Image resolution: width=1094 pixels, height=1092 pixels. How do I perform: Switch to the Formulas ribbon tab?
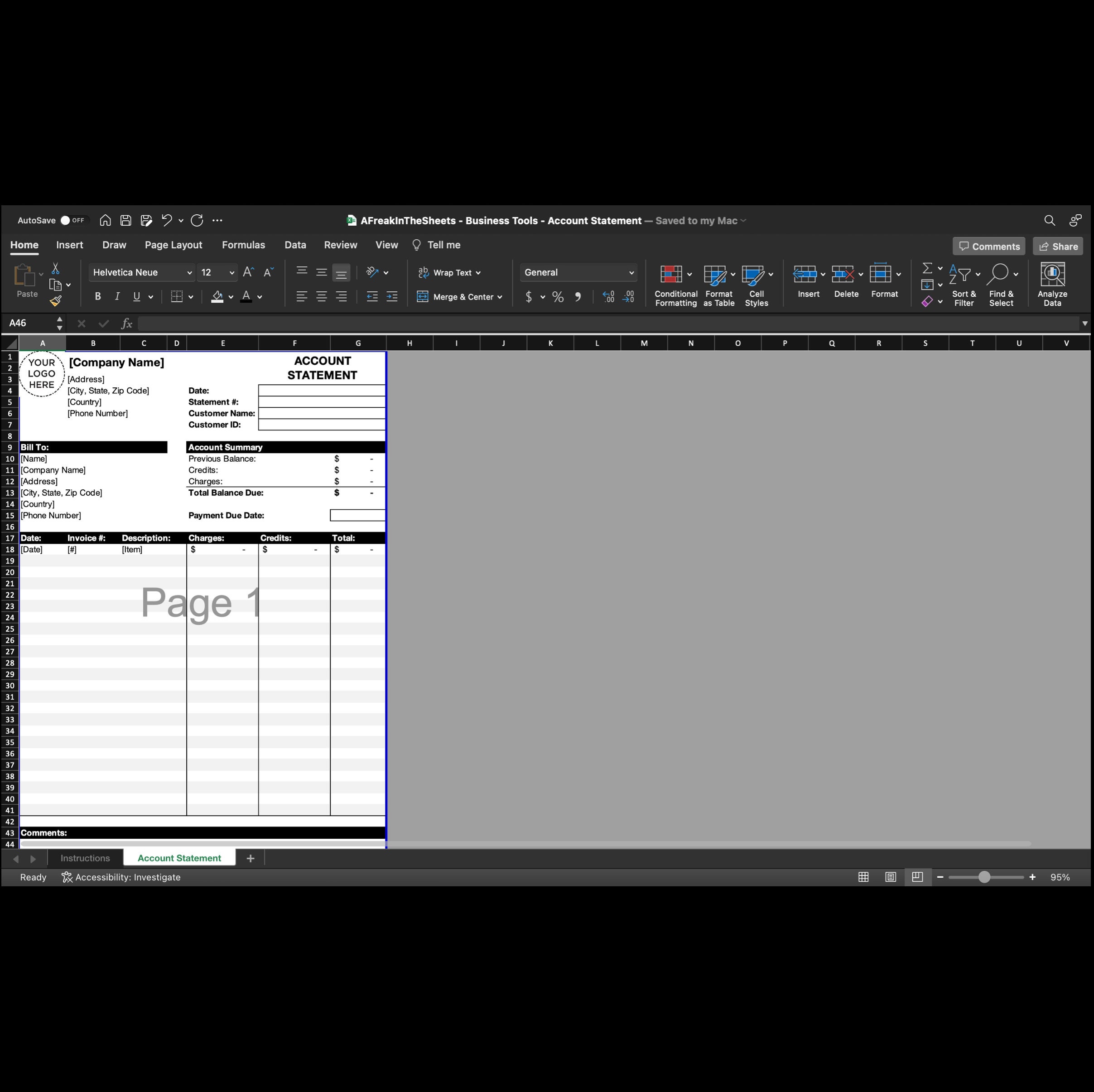coord(244,245)
